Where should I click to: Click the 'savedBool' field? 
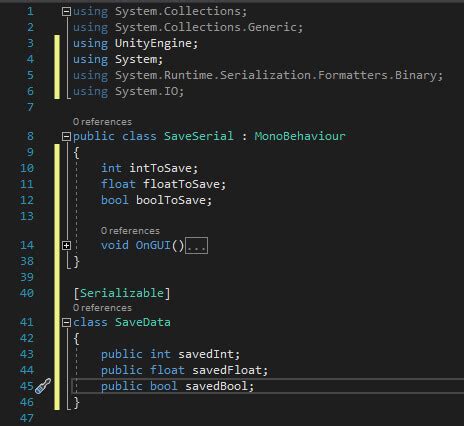click(216, 386)
